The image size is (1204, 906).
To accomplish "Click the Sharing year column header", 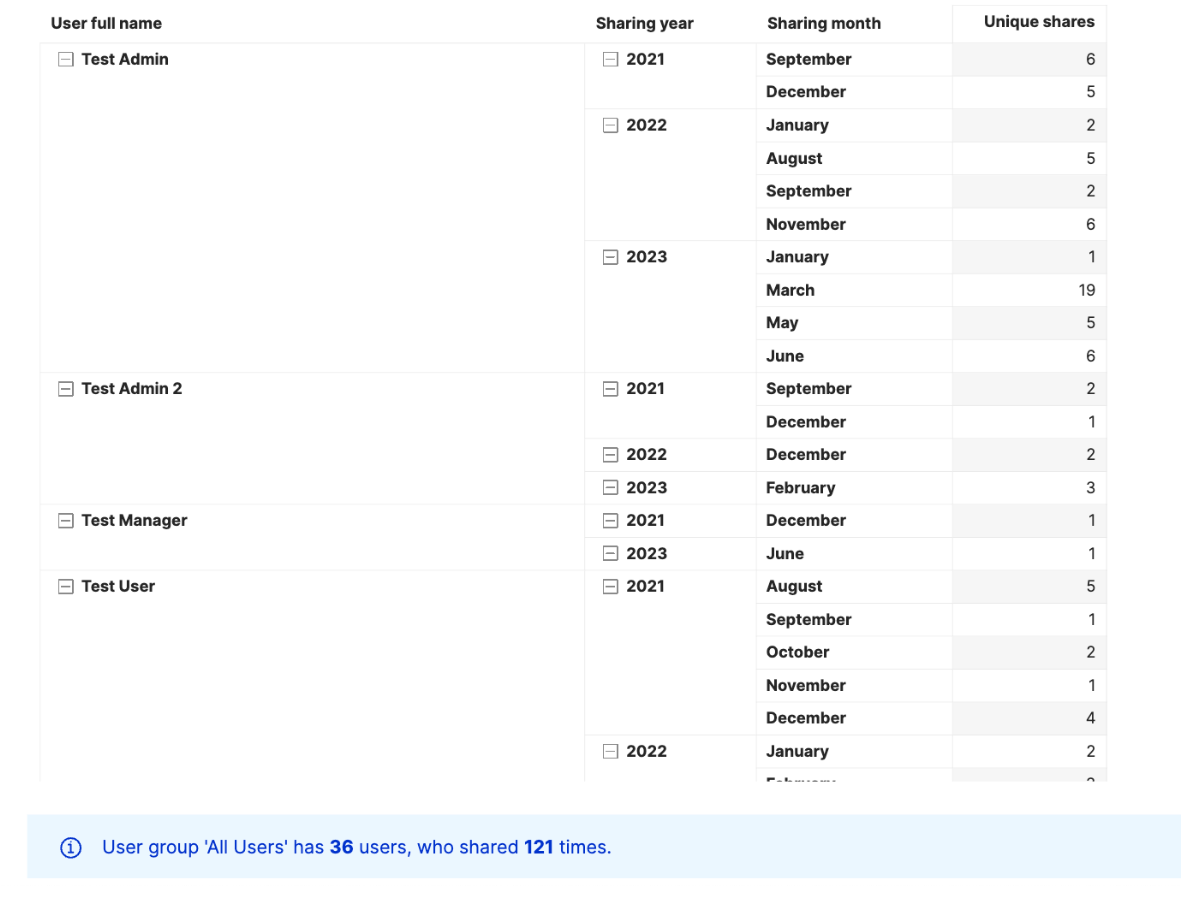I will click(x=644, y=23).
